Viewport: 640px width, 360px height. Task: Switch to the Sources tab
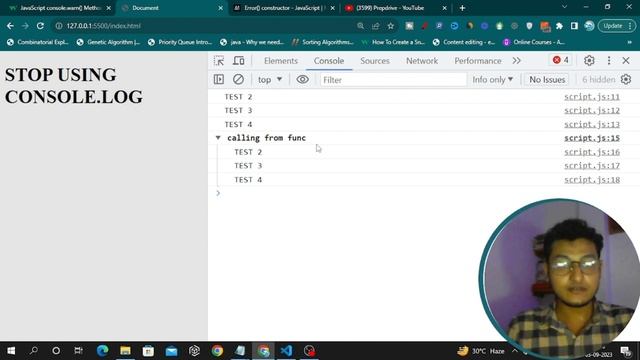(375, 61)
